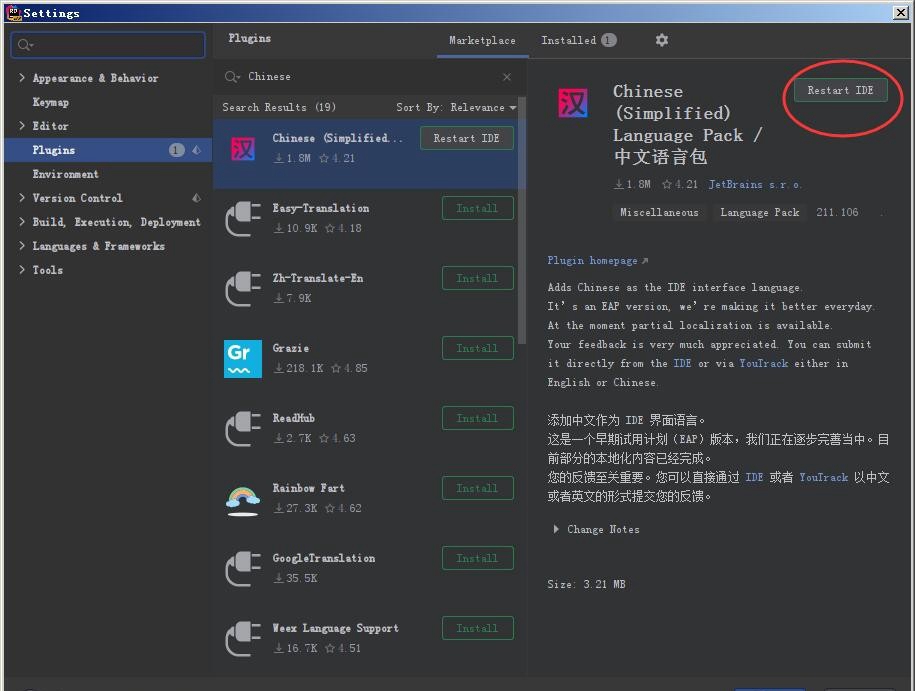Click the Chinese Simplified plugin icon in results
Image resolution: width=915 pixels, height=691 pixels.
[243, 149]
